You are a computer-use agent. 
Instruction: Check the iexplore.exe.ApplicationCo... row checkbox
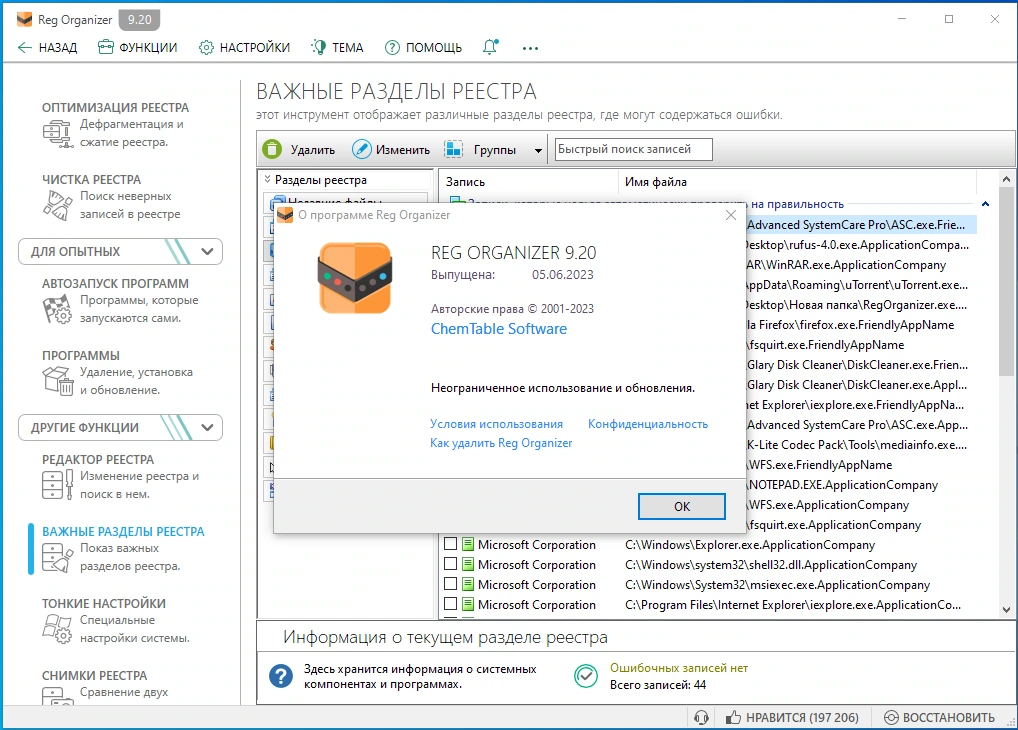450,604
